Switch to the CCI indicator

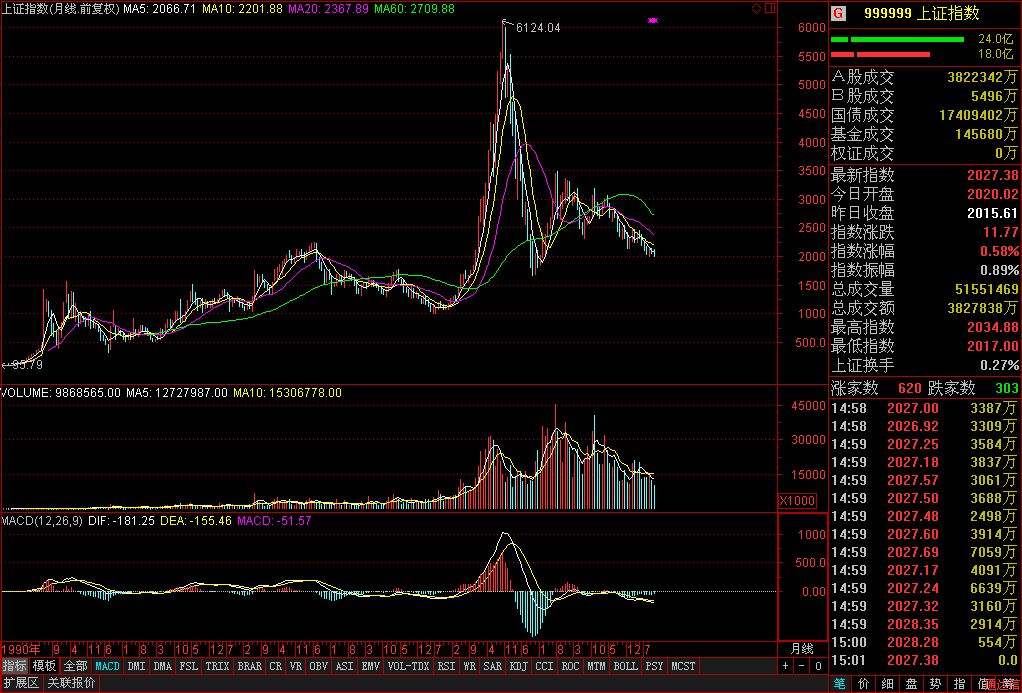pos(544,666)
